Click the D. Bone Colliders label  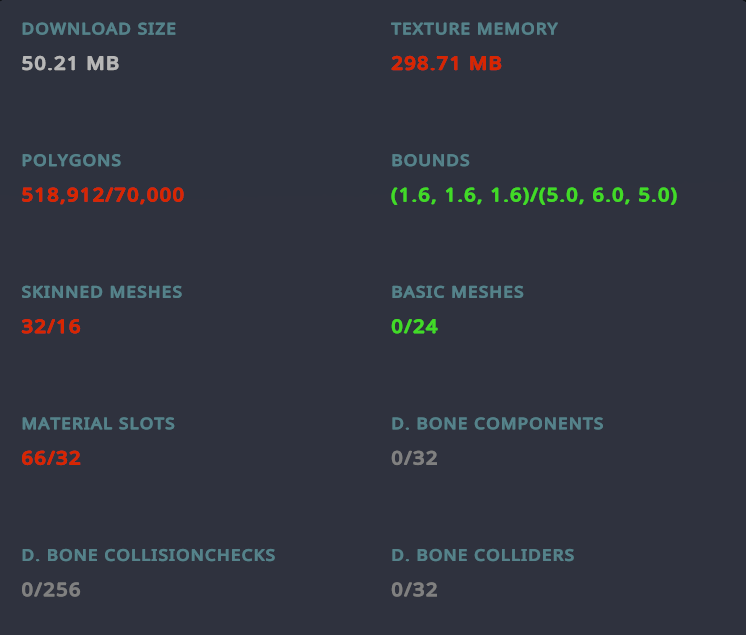[x=482, y=555]
